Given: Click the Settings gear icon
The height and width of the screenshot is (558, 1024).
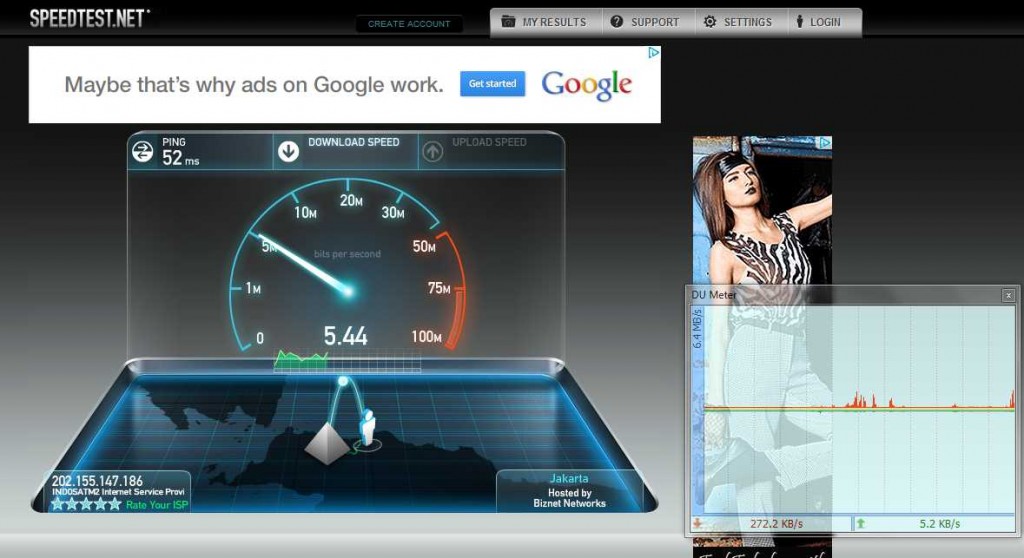Looking at the screenshot, I should tap(710, 22).
